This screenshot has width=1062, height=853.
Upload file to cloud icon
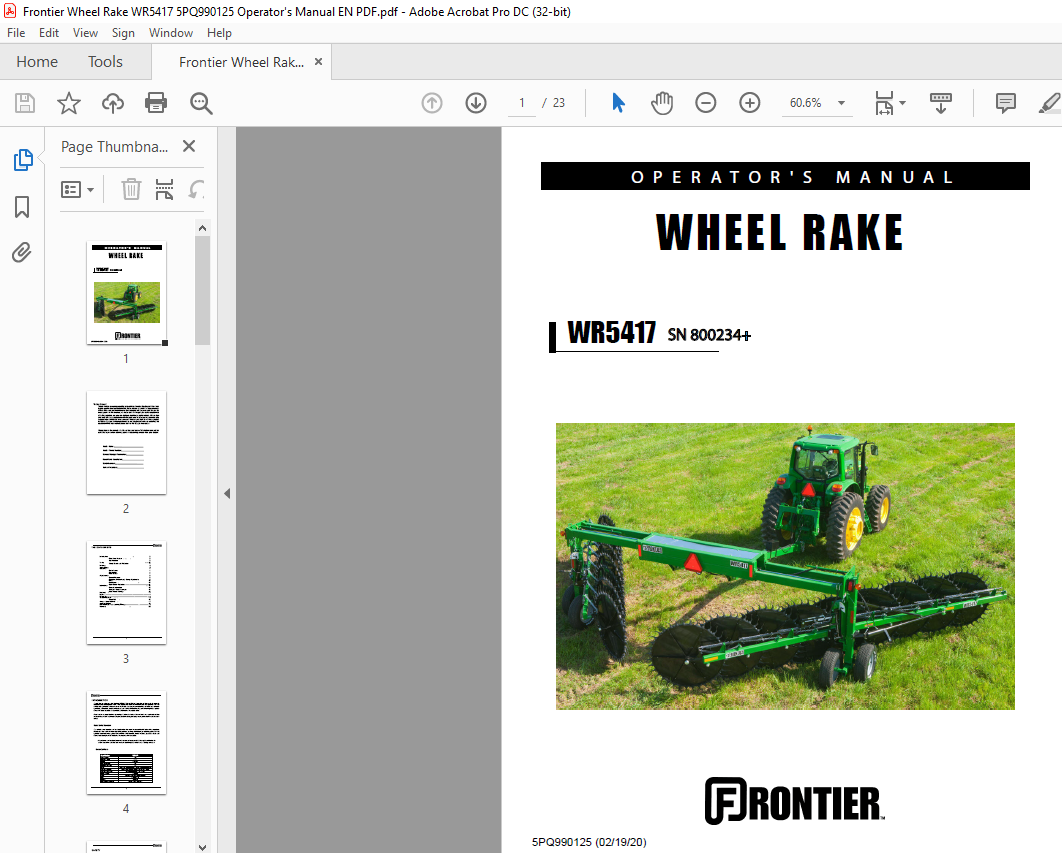[112, 103]
